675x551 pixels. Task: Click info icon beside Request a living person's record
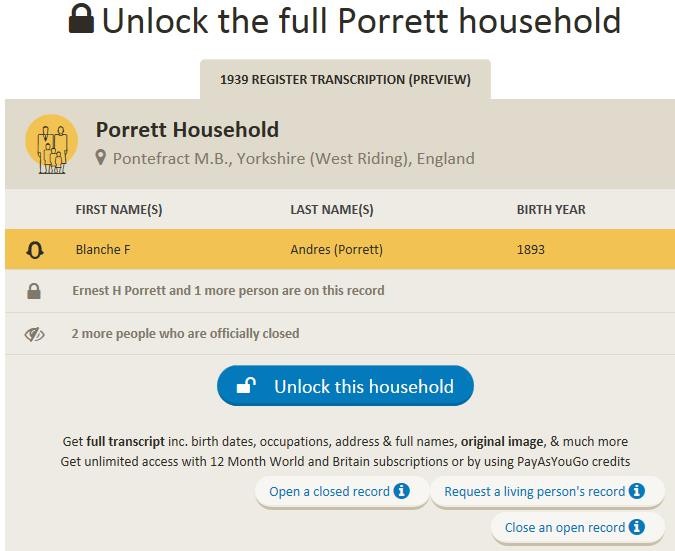tap(637, 491)
